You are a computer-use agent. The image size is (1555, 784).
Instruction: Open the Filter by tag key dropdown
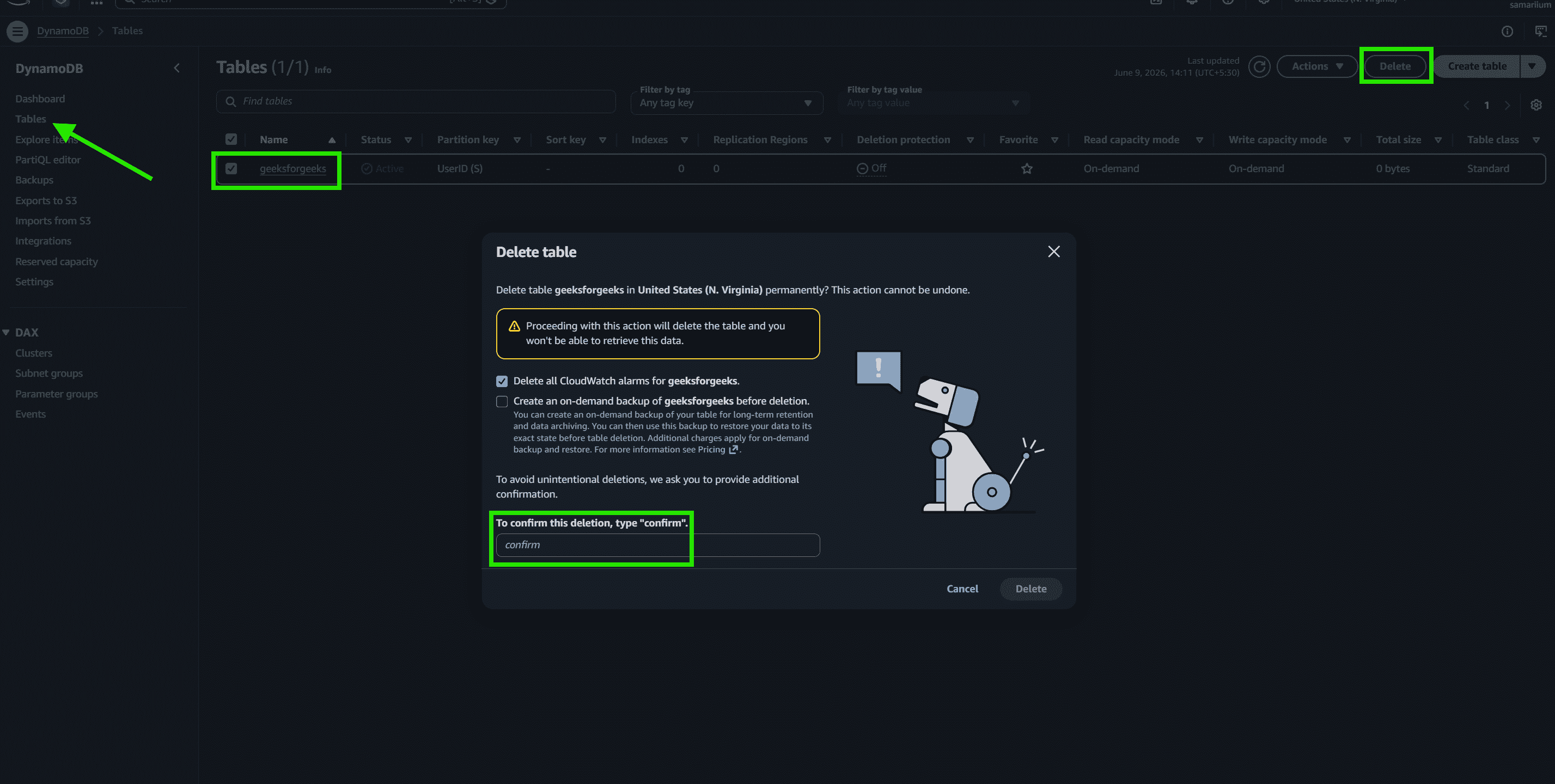click(727, 103)
